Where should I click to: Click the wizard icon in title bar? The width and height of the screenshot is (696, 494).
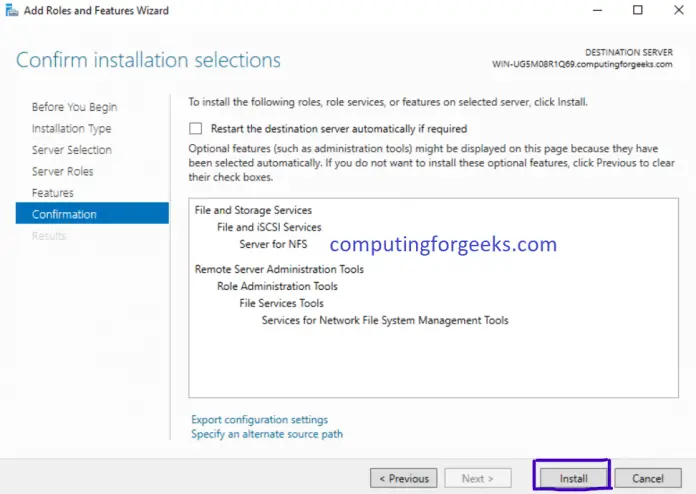pyautogui.click(x=12, y=10)
